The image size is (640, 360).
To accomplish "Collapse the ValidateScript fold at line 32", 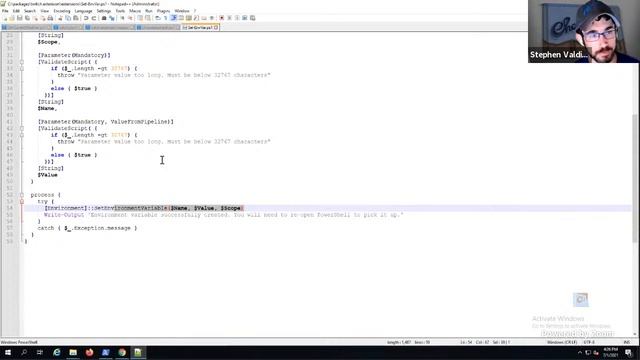I will [x=22, y=62].
